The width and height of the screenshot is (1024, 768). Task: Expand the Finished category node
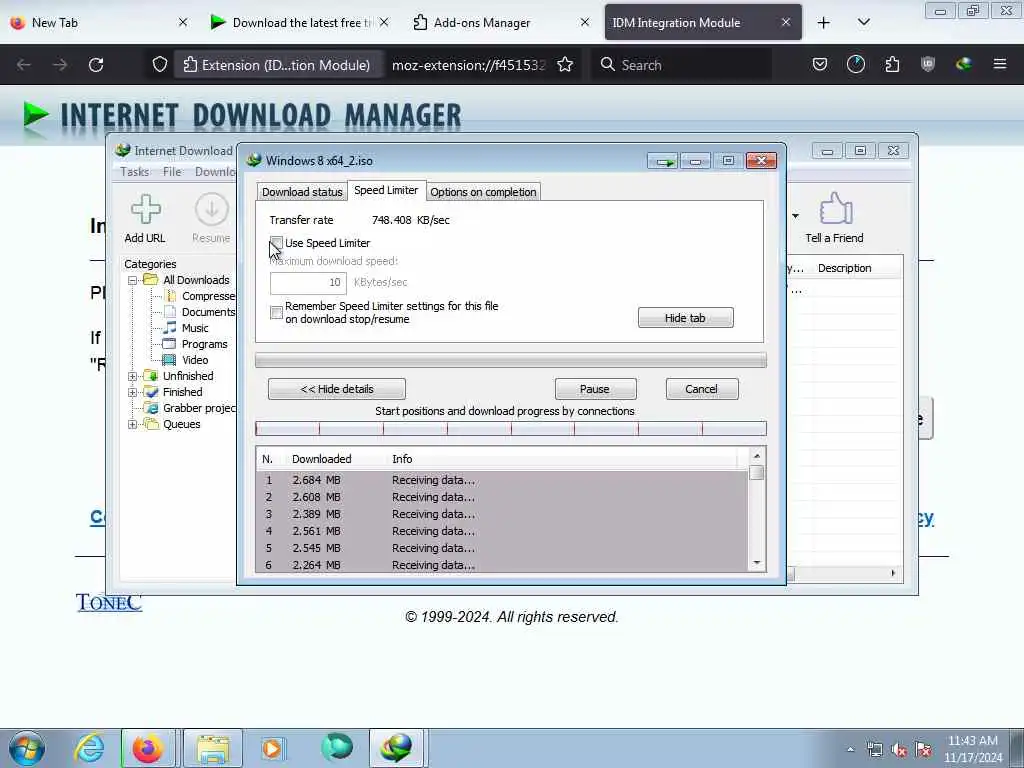tap(132, 392)
